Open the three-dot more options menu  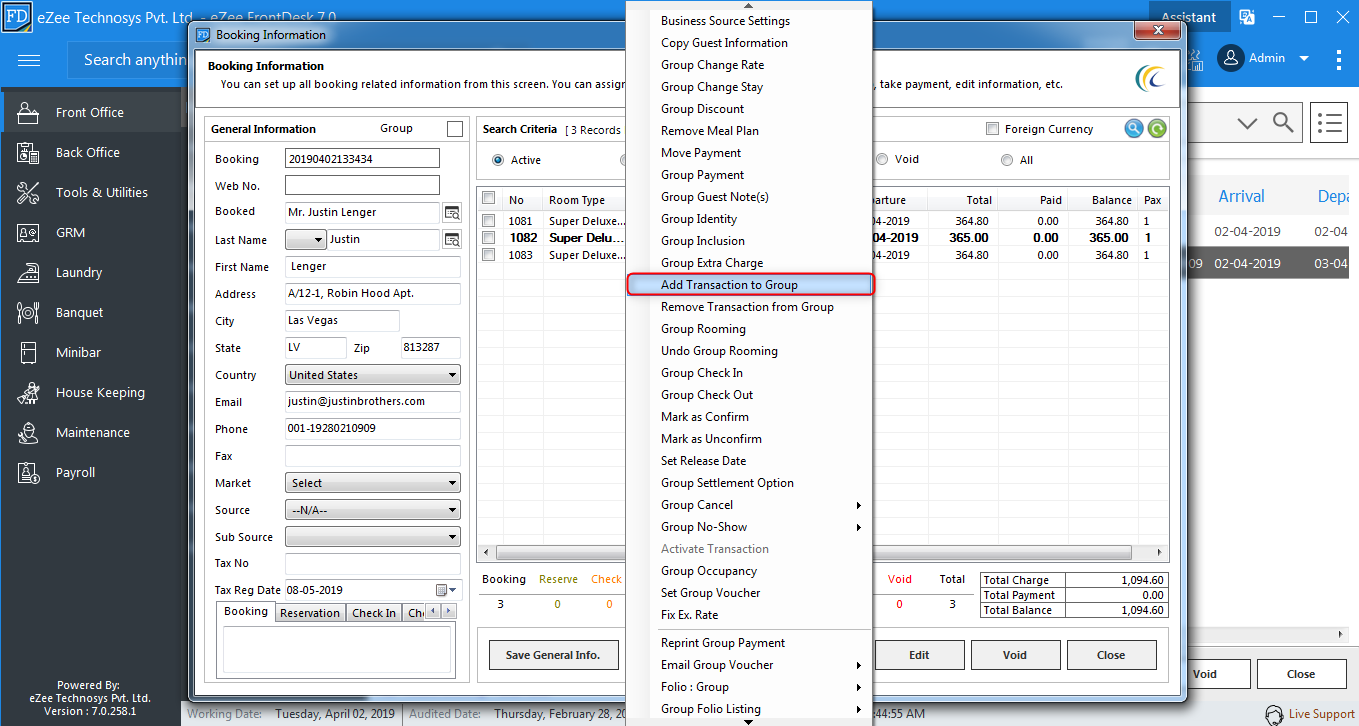(x=1339, y=59)
